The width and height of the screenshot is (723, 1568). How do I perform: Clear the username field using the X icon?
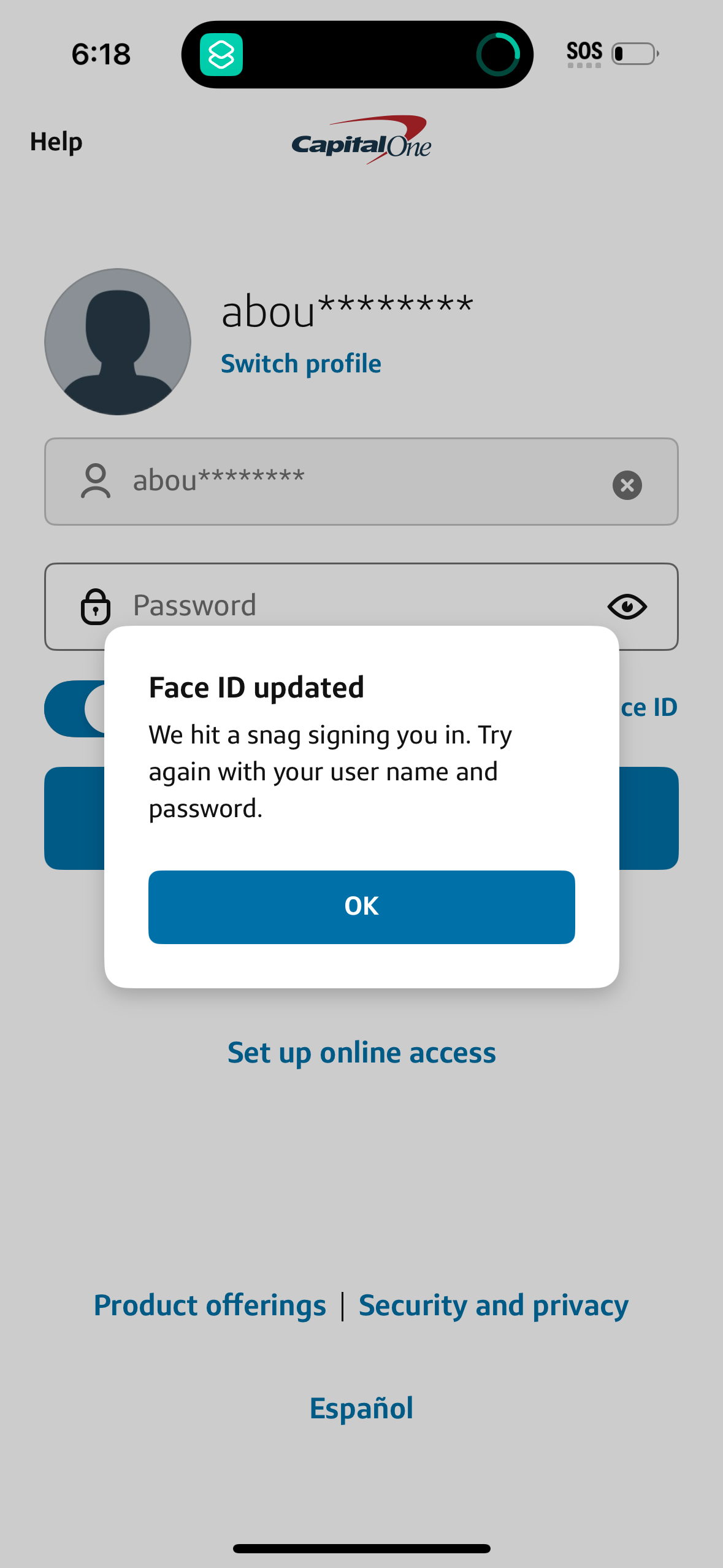[x=627, y=485]
